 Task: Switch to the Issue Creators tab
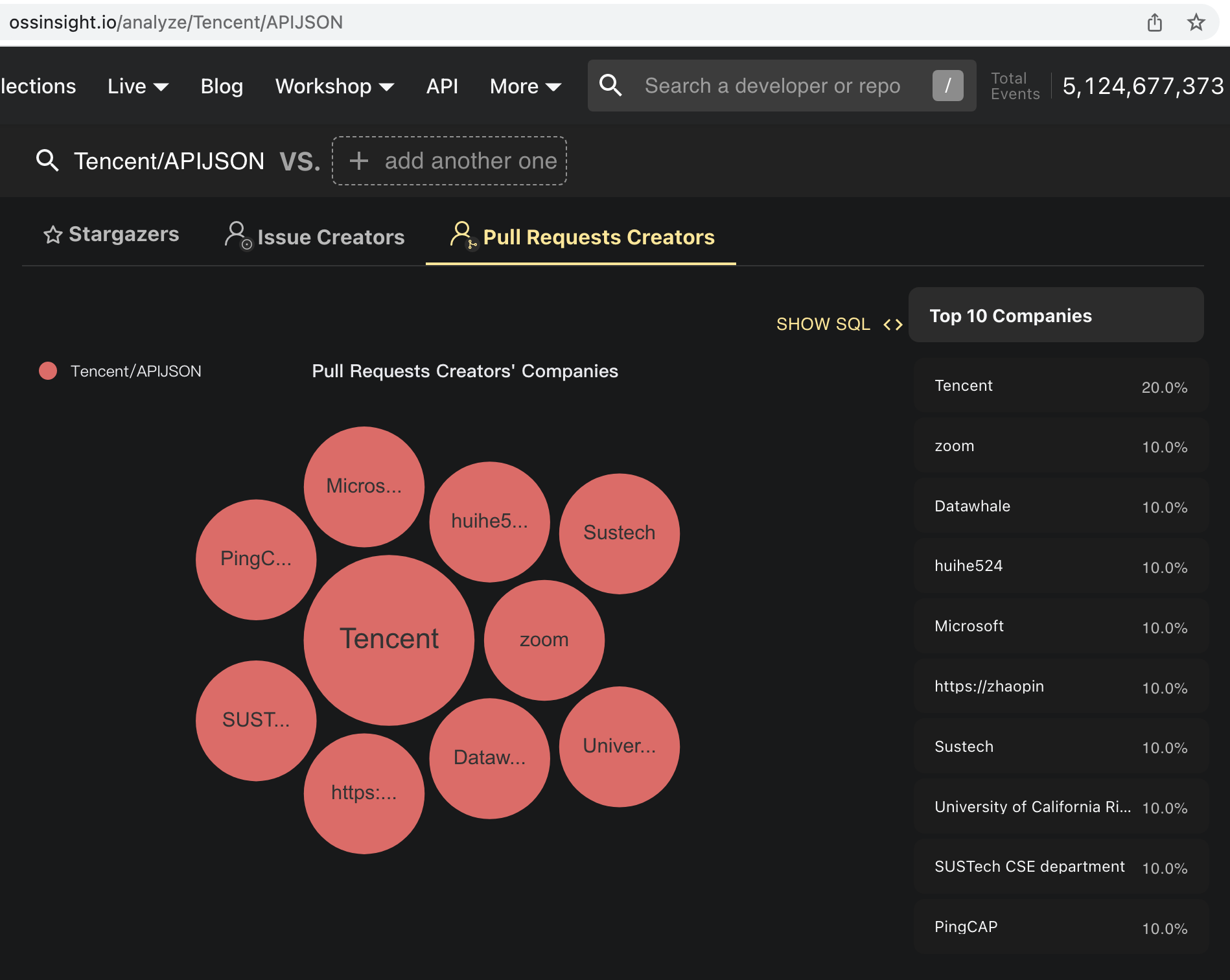[x=314, y=237]
